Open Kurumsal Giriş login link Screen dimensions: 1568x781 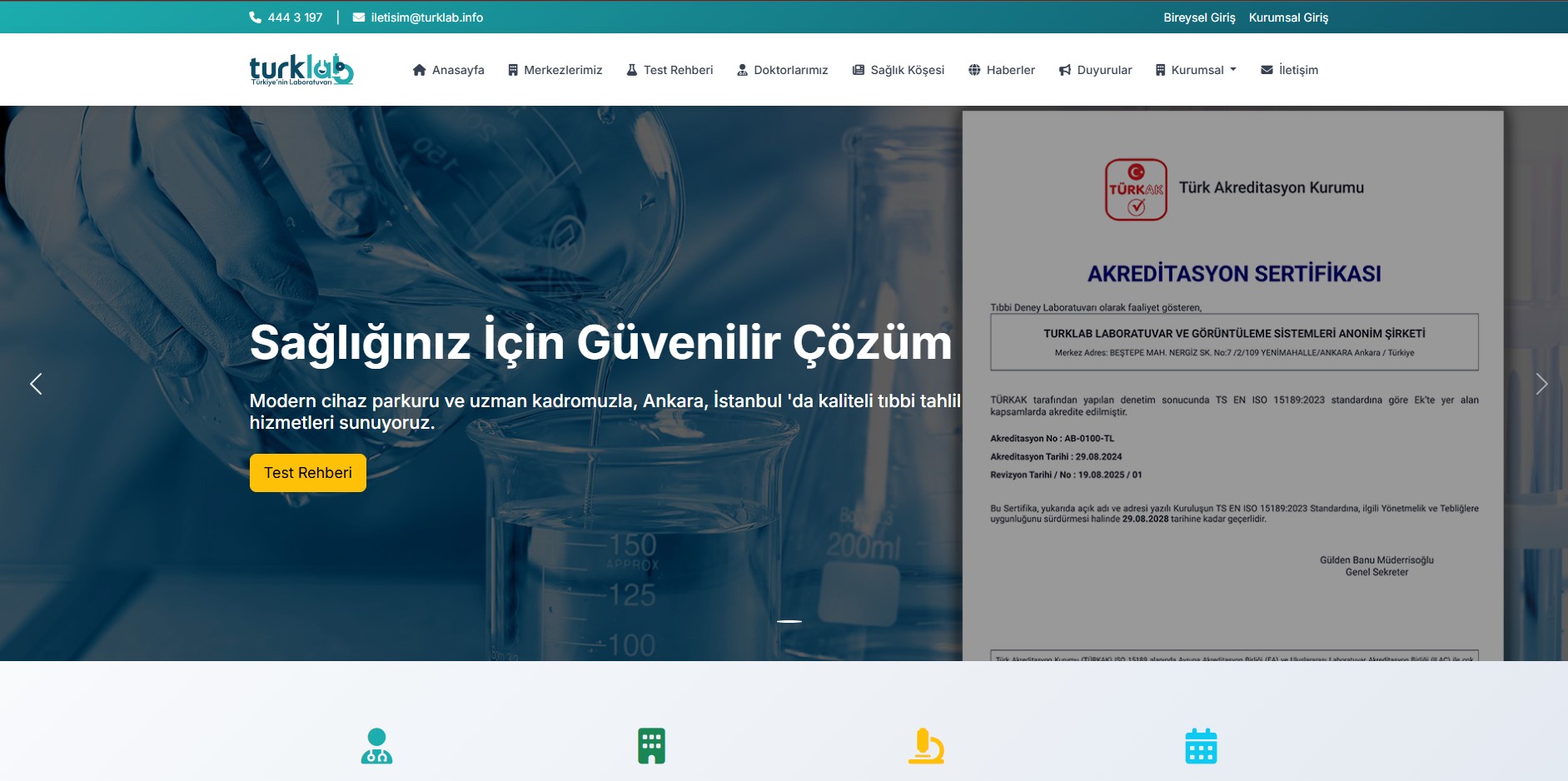tap(1288, 17)
